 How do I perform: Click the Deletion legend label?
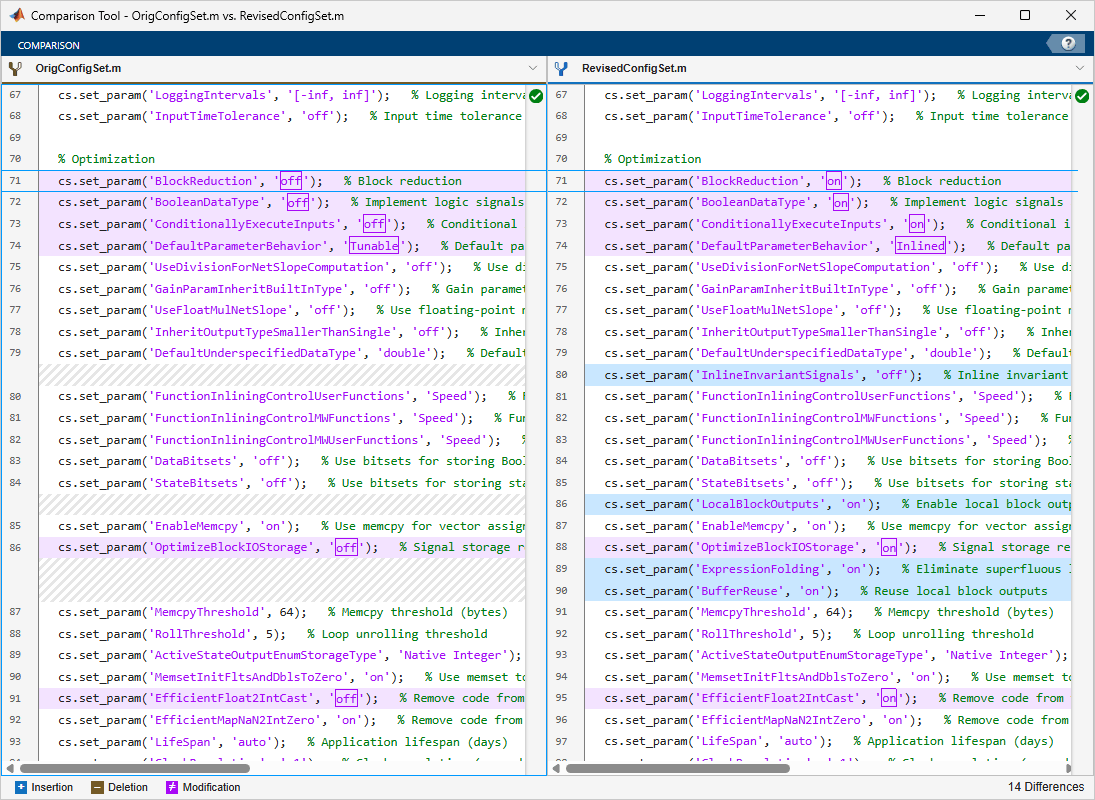(128, 787)
